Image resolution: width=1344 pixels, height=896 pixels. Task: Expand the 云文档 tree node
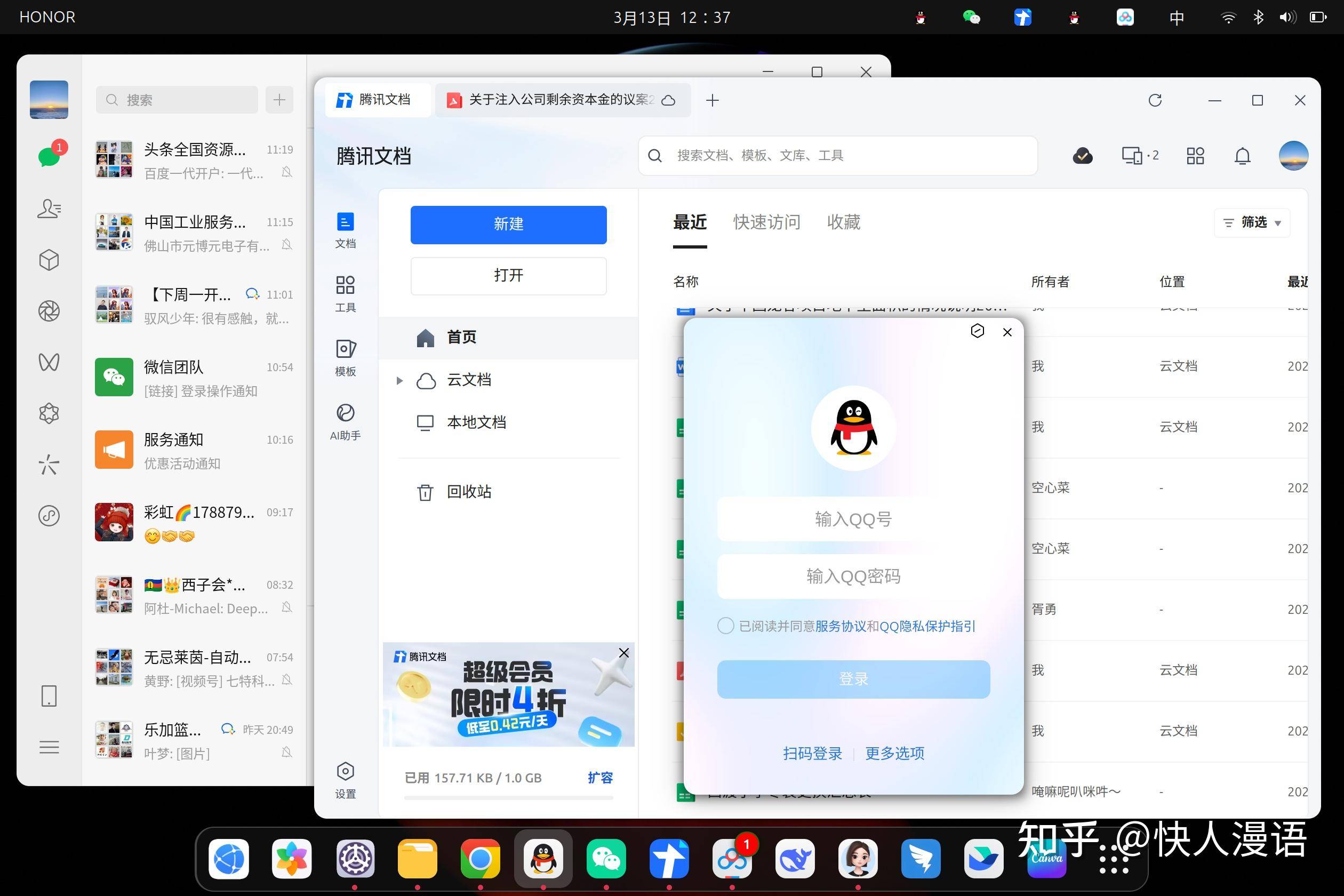pos(399,380)
